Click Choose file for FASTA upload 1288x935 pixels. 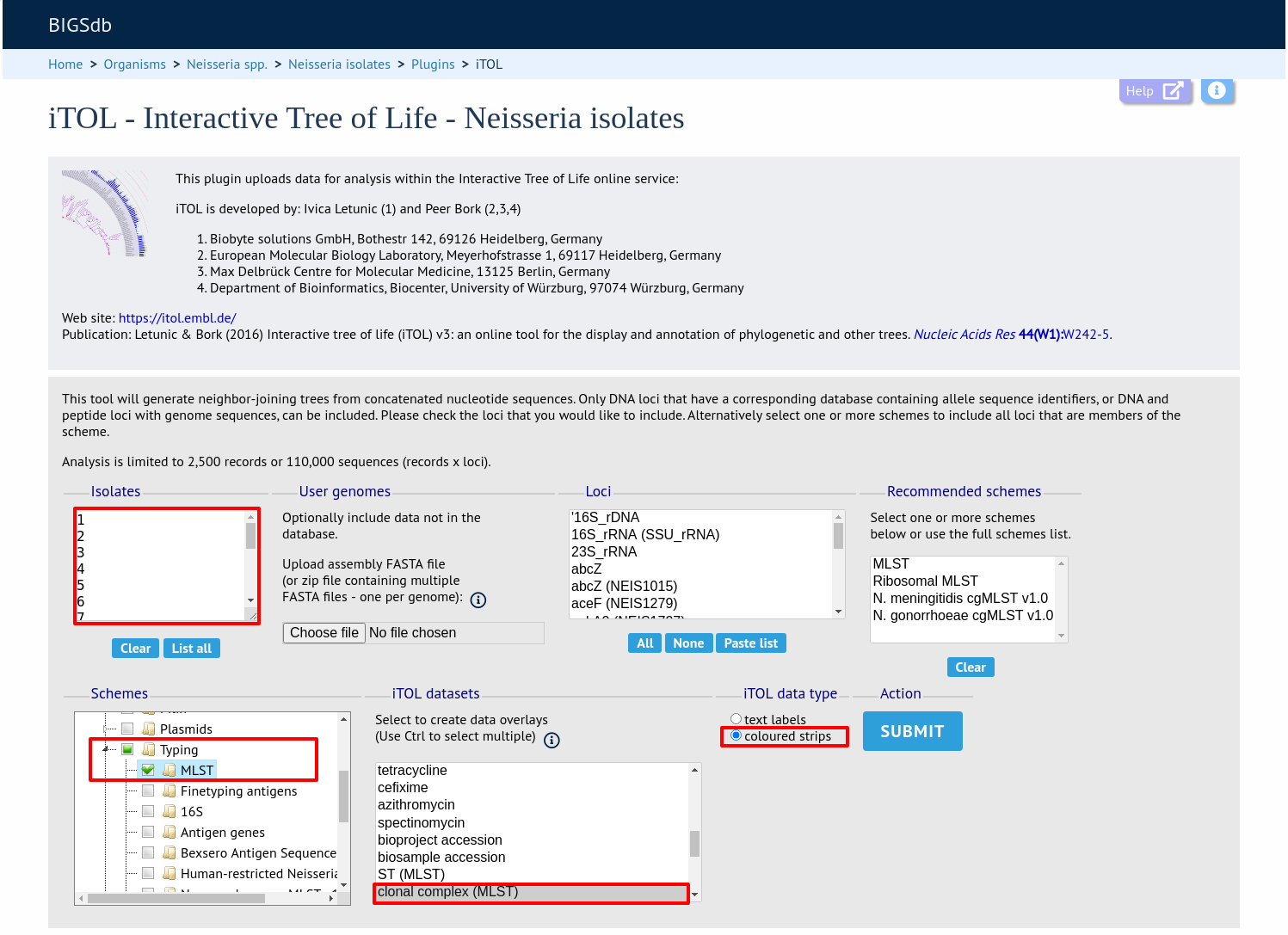click(x=324, y=633)
